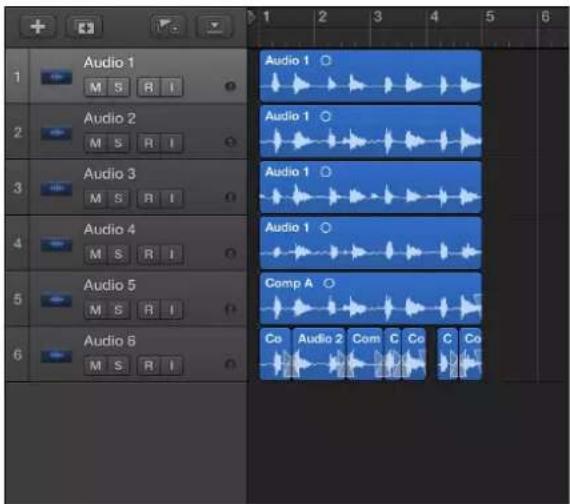Mute the Audio 6 track
Image resolution: width=570 pixels, height=504 pixels.
coord(96,365)
